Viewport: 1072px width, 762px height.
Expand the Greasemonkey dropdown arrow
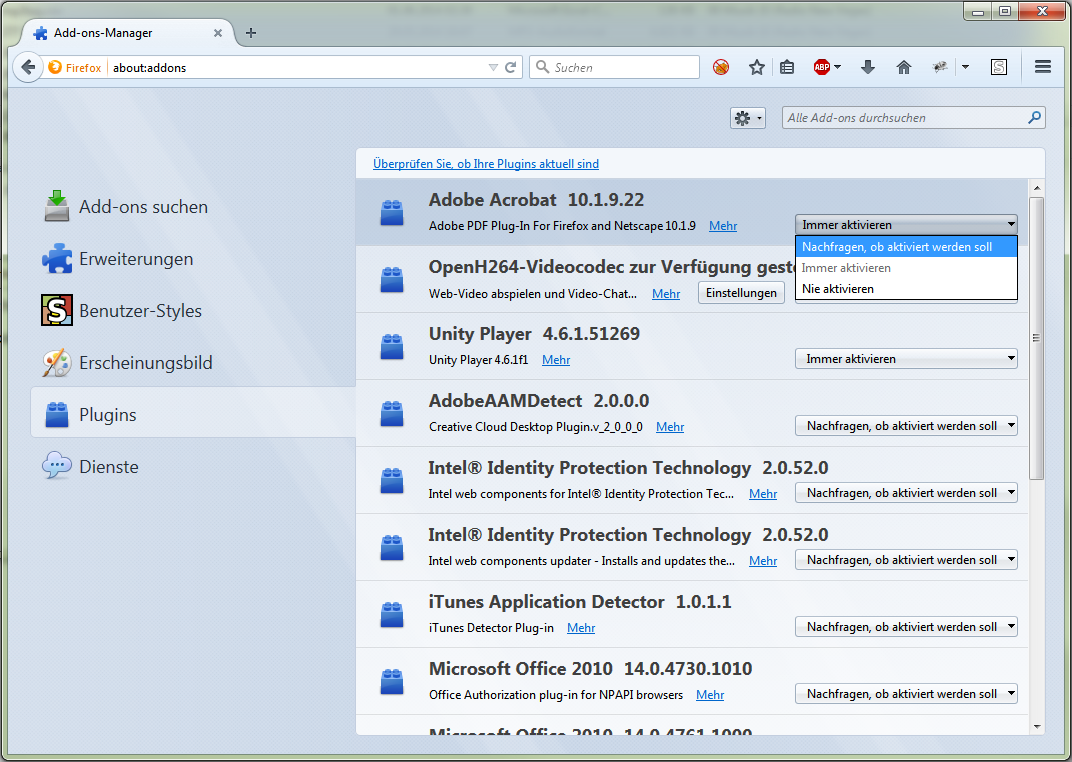tap(965, 67)
